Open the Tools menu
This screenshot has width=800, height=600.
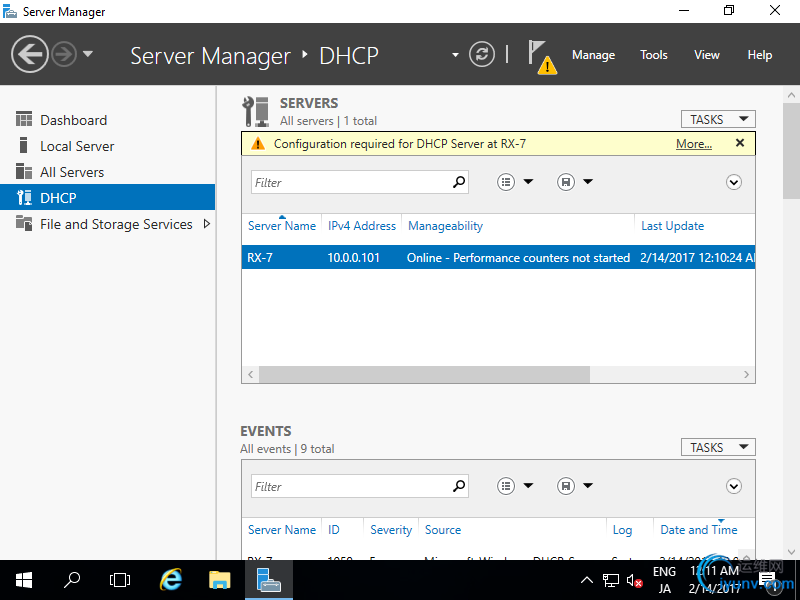(654, 55)
